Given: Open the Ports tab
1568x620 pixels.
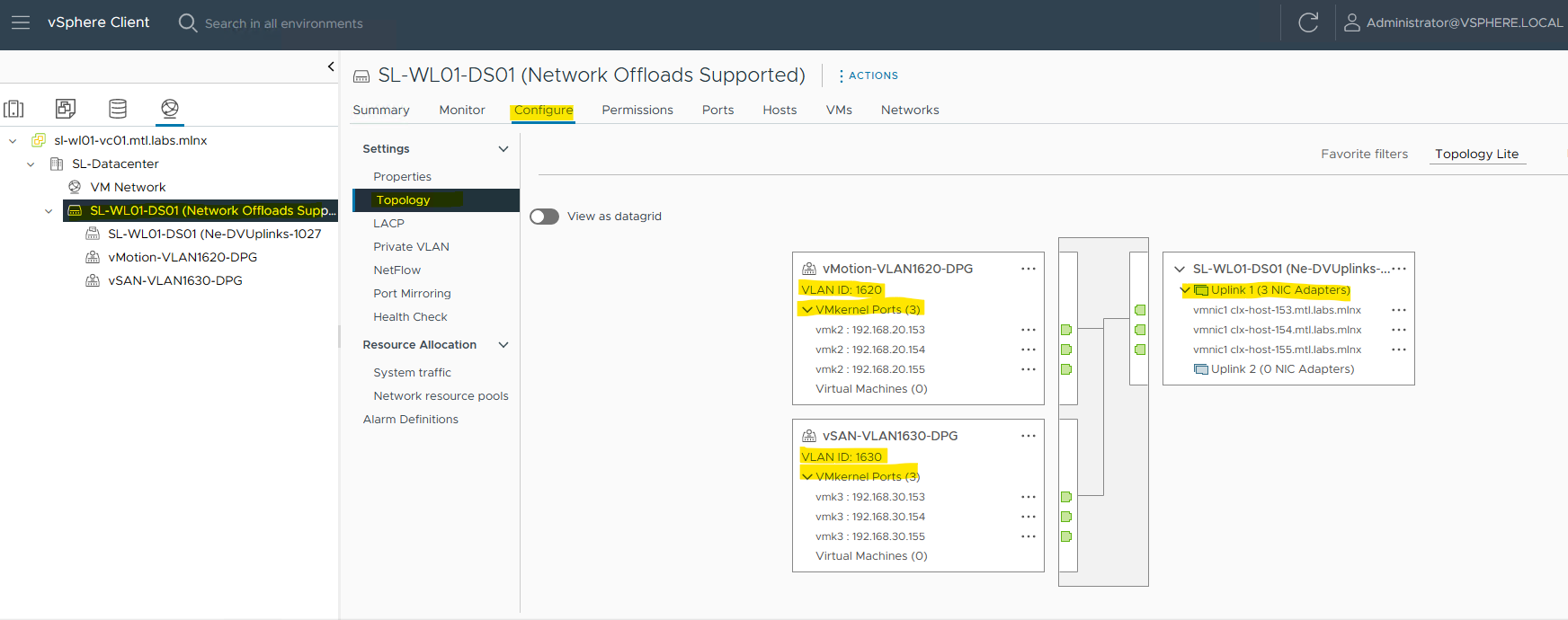Looking at the screenshot, I should click(717, 110).
